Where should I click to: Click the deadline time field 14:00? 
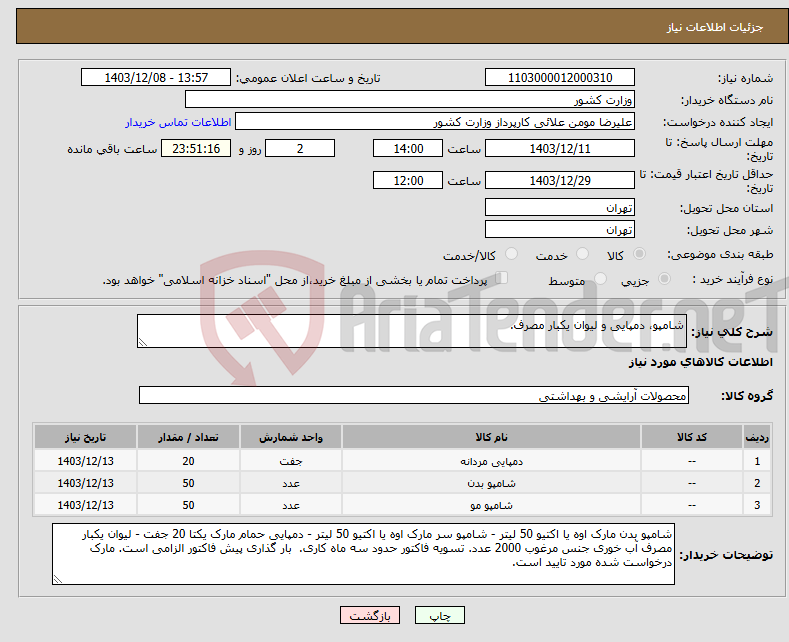[408, 148]
